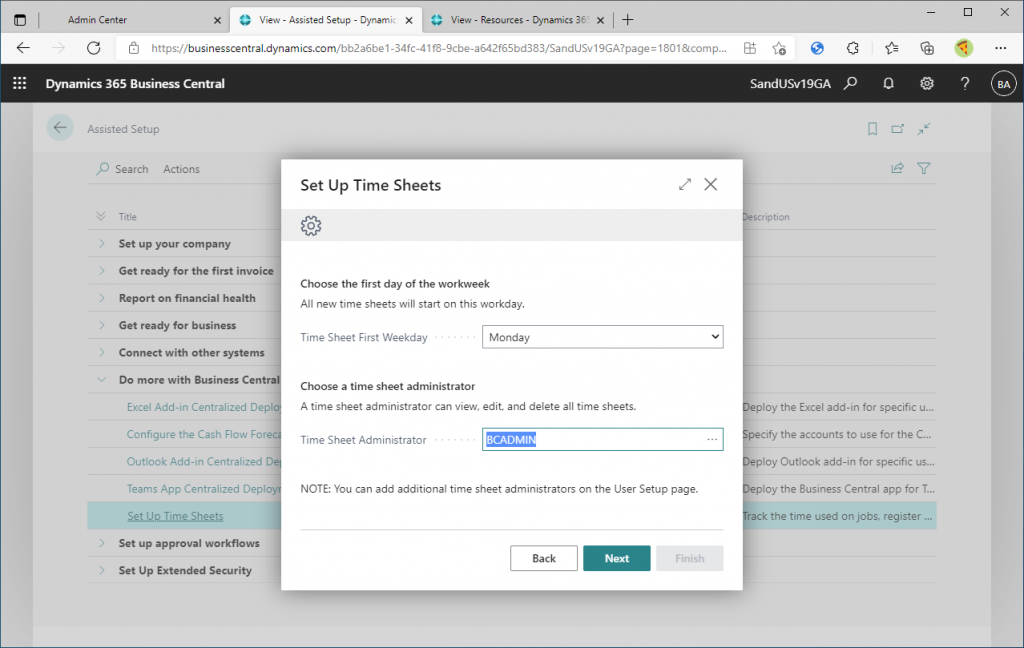
Task: Open browser profile avatar
Action: click(963, 48)
